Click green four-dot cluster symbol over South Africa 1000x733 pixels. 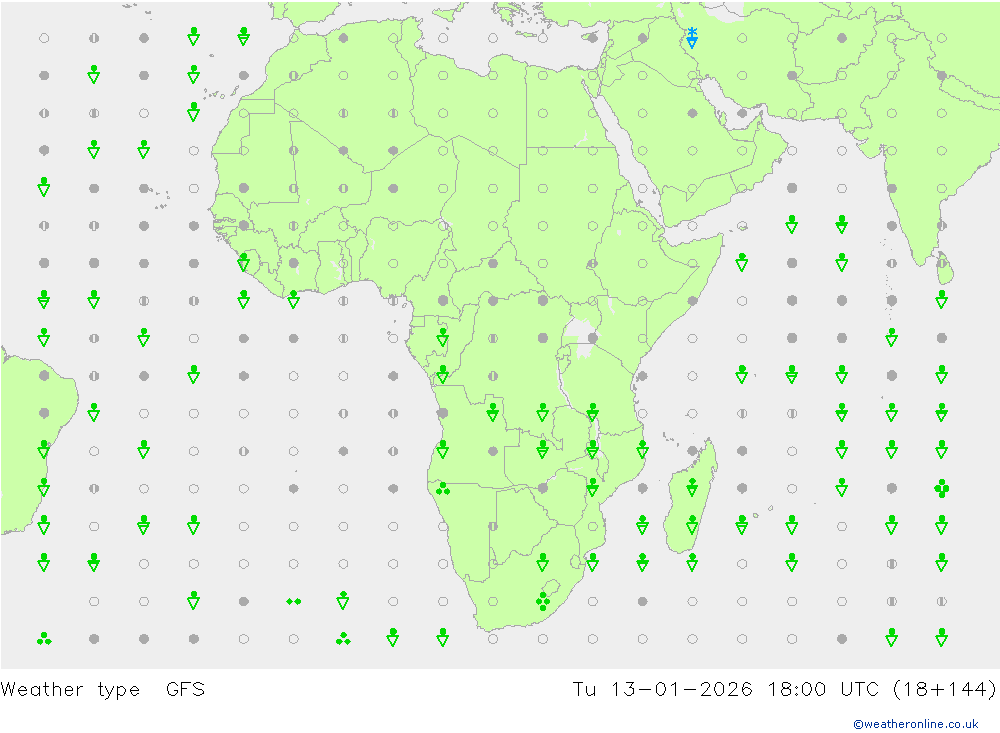543,601
